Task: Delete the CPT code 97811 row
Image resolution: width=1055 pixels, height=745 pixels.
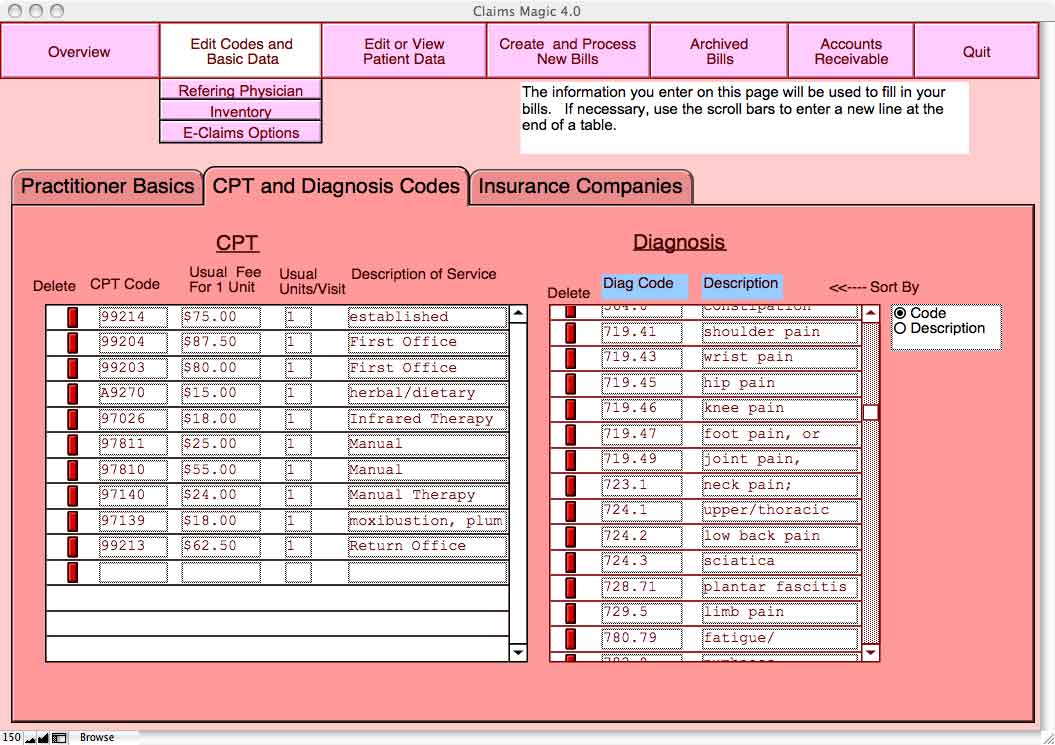Action: click(72, 444)
